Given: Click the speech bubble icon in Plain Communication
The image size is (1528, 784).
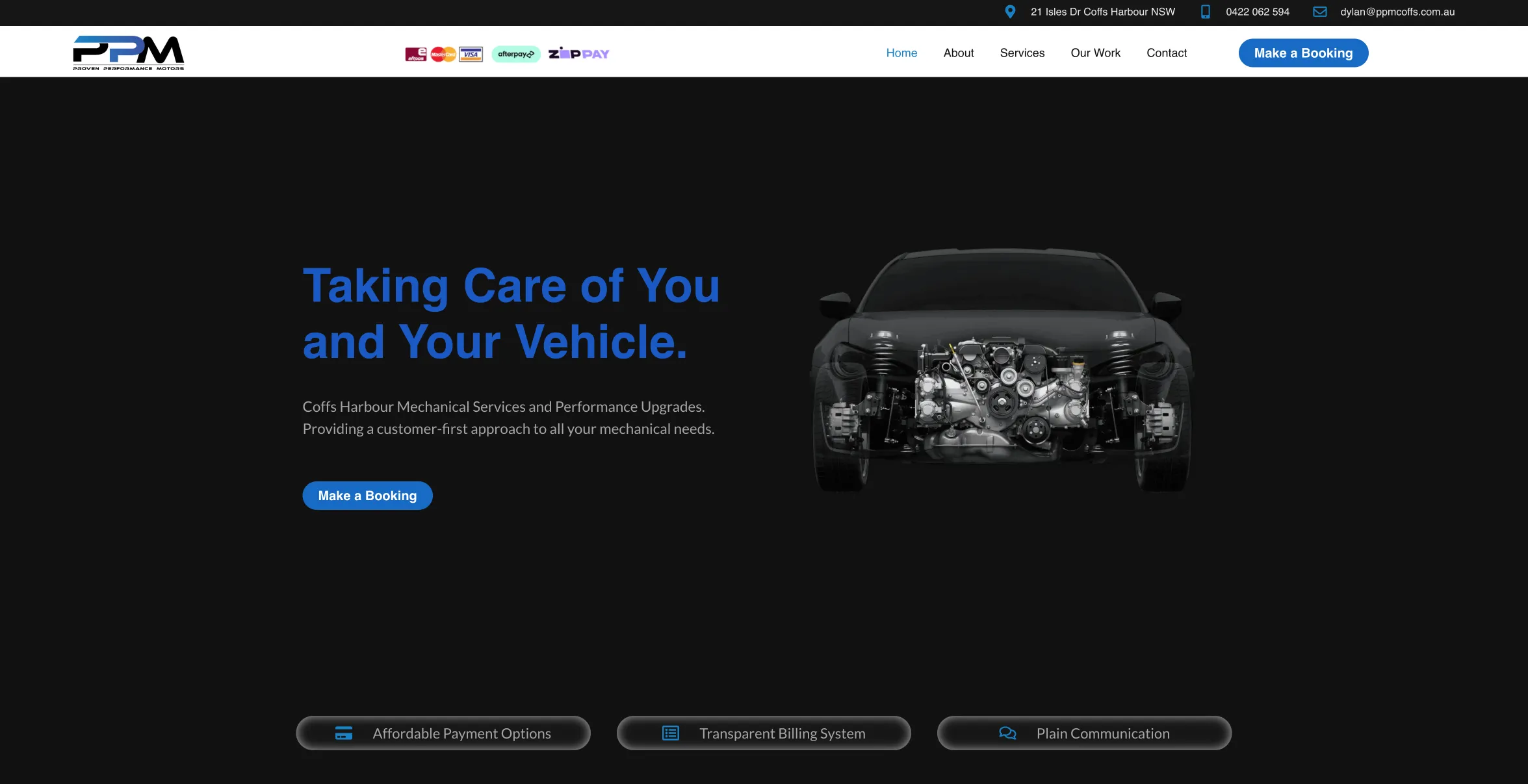Looking at the screenshot, I should pos(1007,733).
